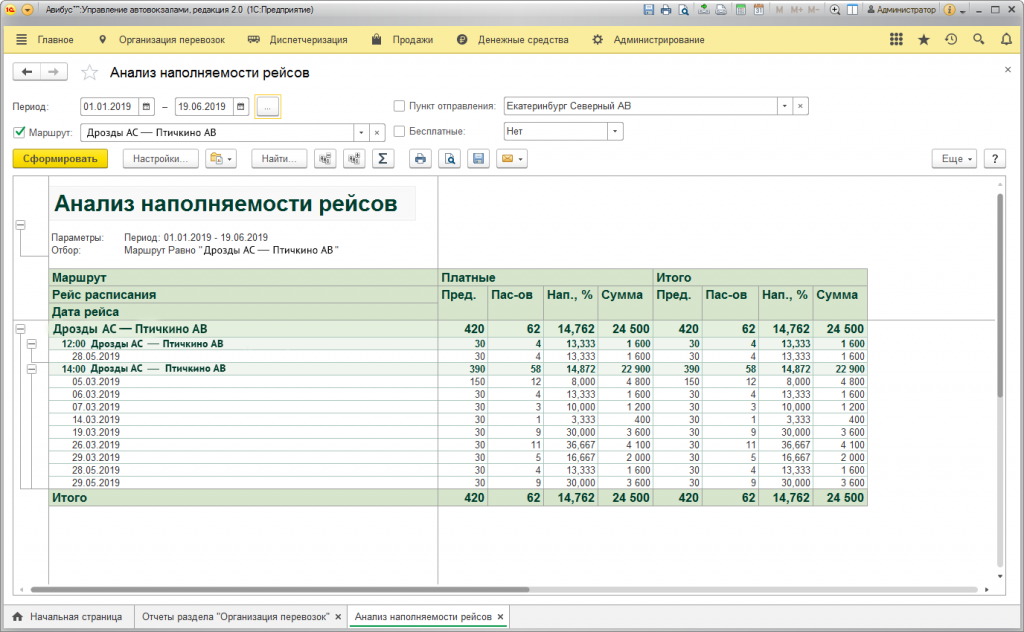Print the report using the printer icon below the filters
Image resolution: width=1024 pixels, height=632 pixels.
coord(421,159)
